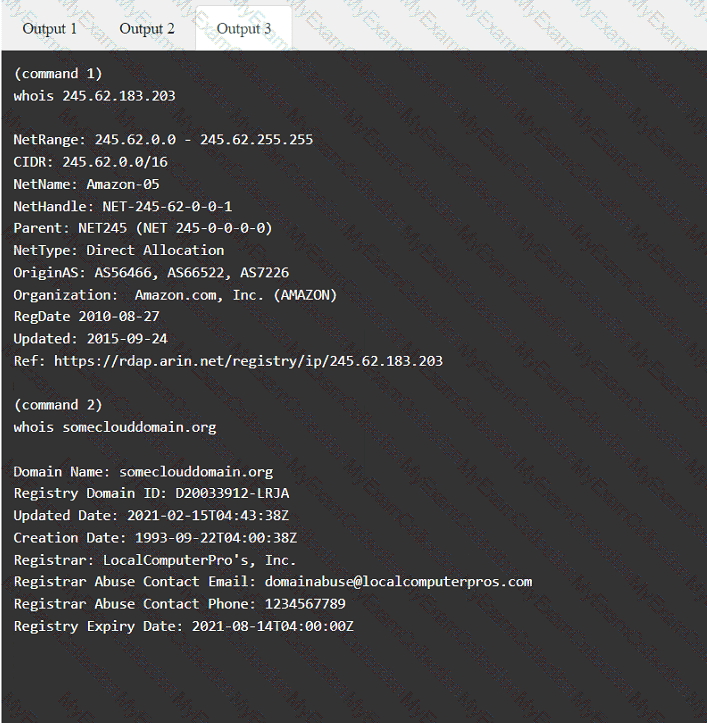Click the NetName Amazon-05 line
707x723 pixels.
pos(86,184)
